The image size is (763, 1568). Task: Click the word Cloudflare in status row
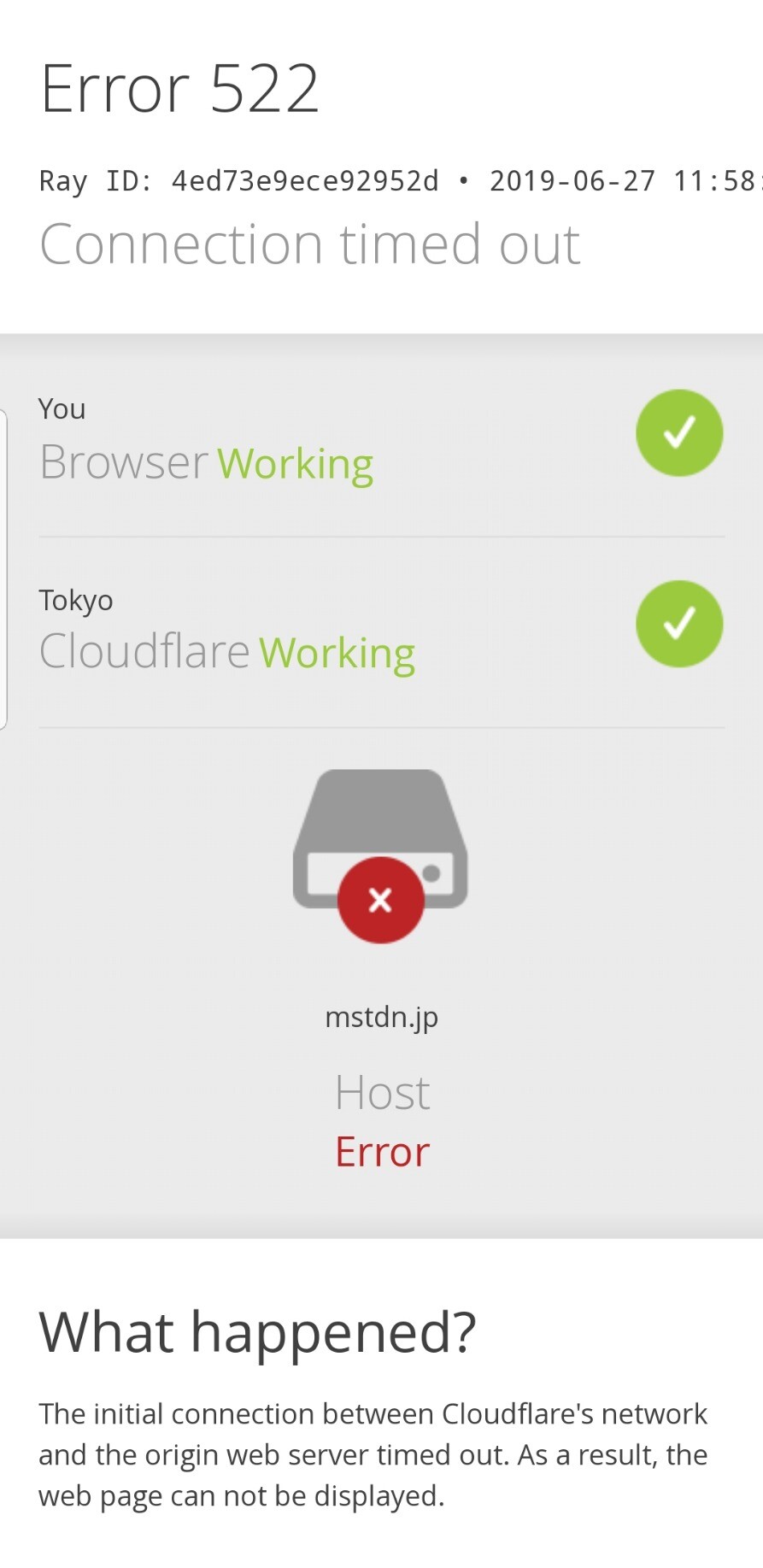coord(144,651)
